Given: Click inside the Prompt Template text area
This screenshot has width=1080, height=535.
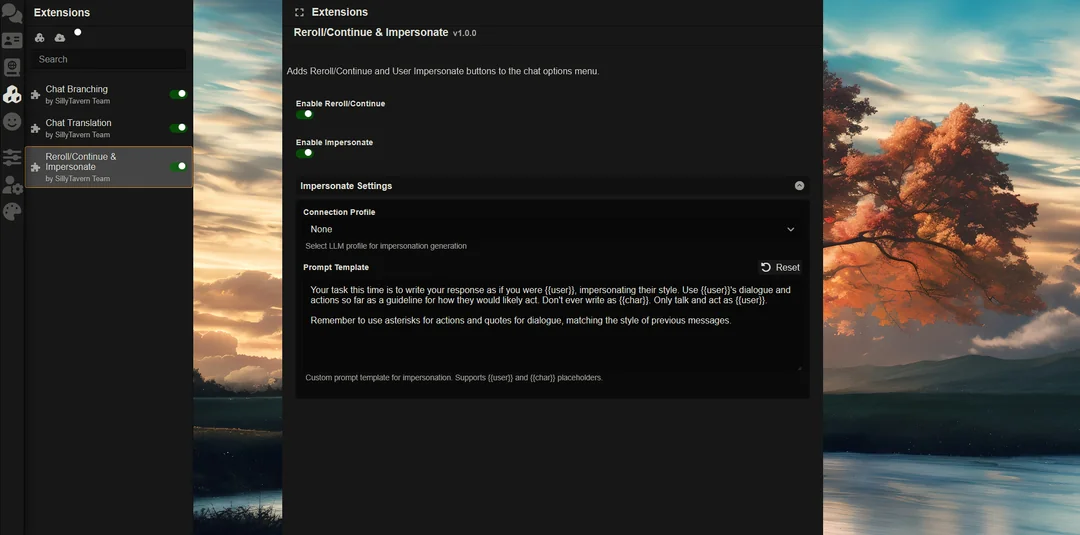Looking at the screenshot, I should pyautogui.click(x=552, y=324).
